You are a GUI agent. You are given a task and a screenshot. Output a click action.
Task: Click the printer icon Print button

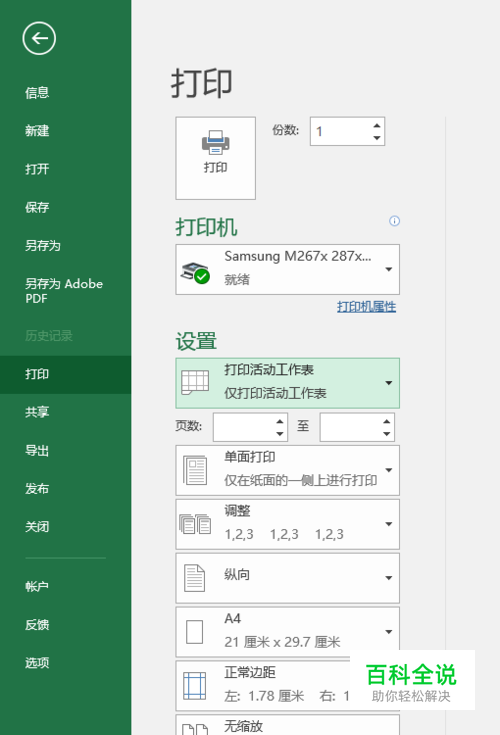216,158
